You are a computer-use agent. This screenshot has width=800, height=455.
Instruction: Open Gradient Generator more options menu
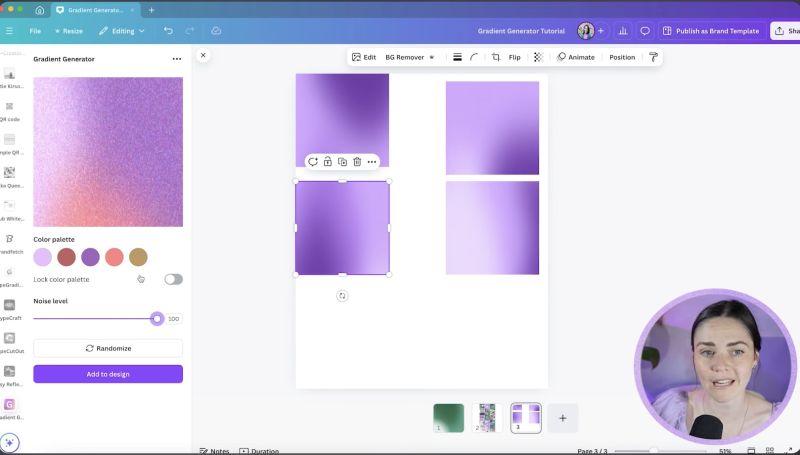point(177,59)
